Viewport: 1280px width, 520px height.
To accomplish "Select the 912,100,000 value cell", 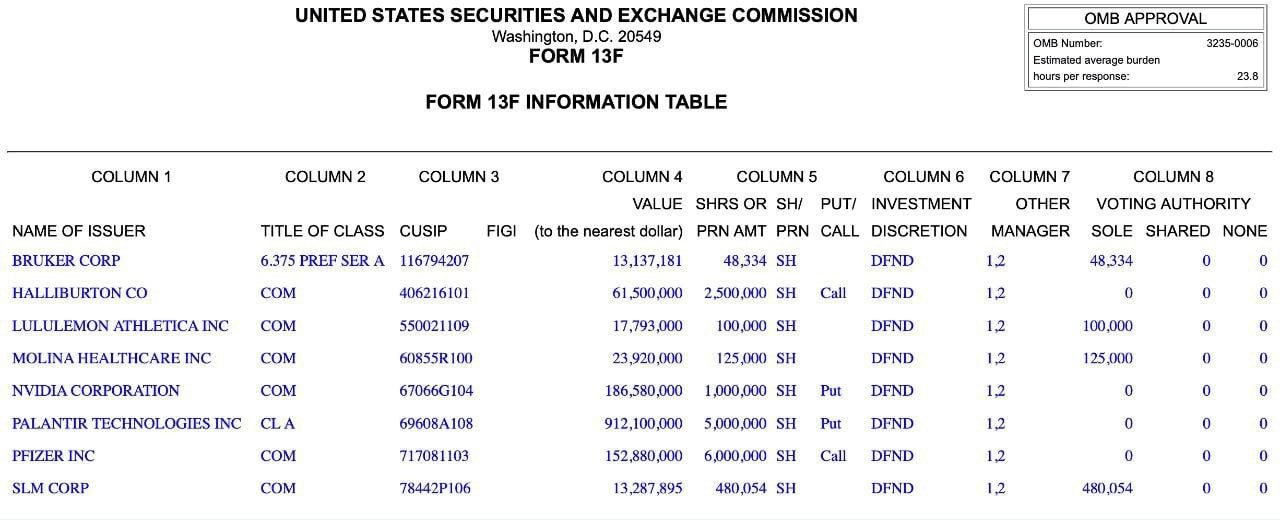I will tap(643, 423).
